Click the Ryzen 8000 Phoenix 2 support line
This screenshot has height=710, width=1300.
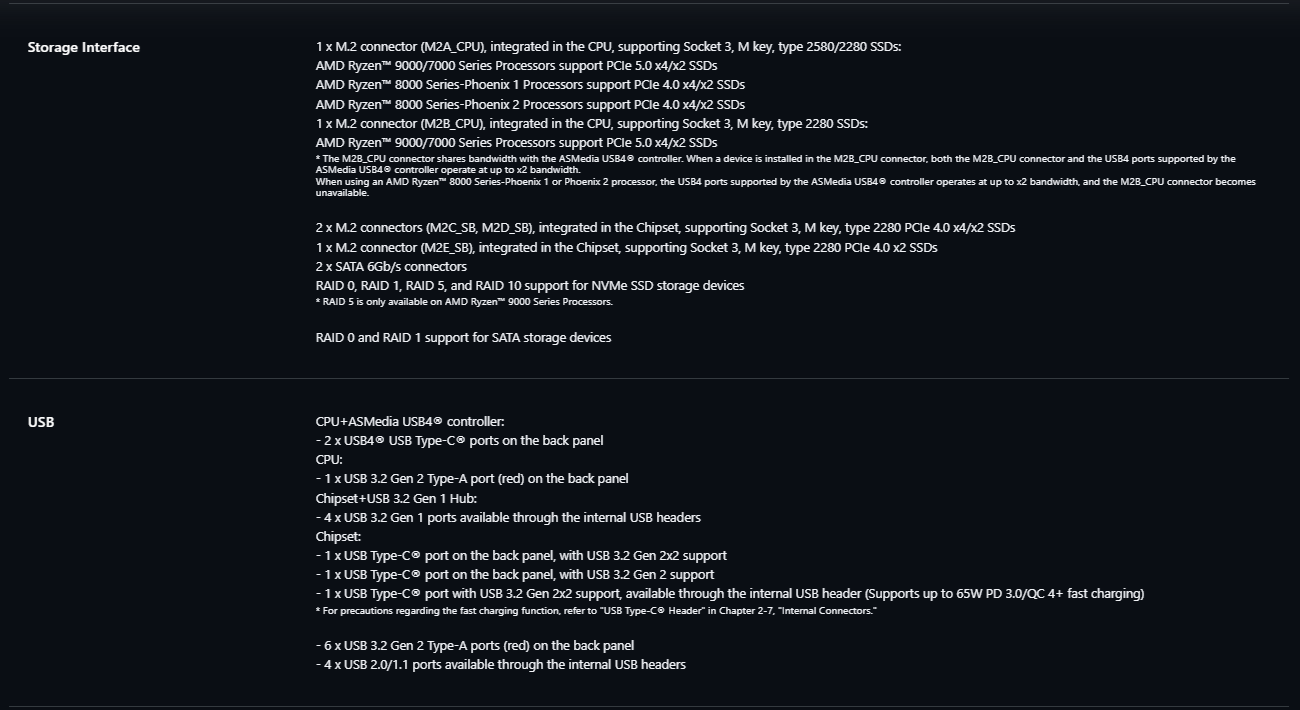(x=530, y=104)
